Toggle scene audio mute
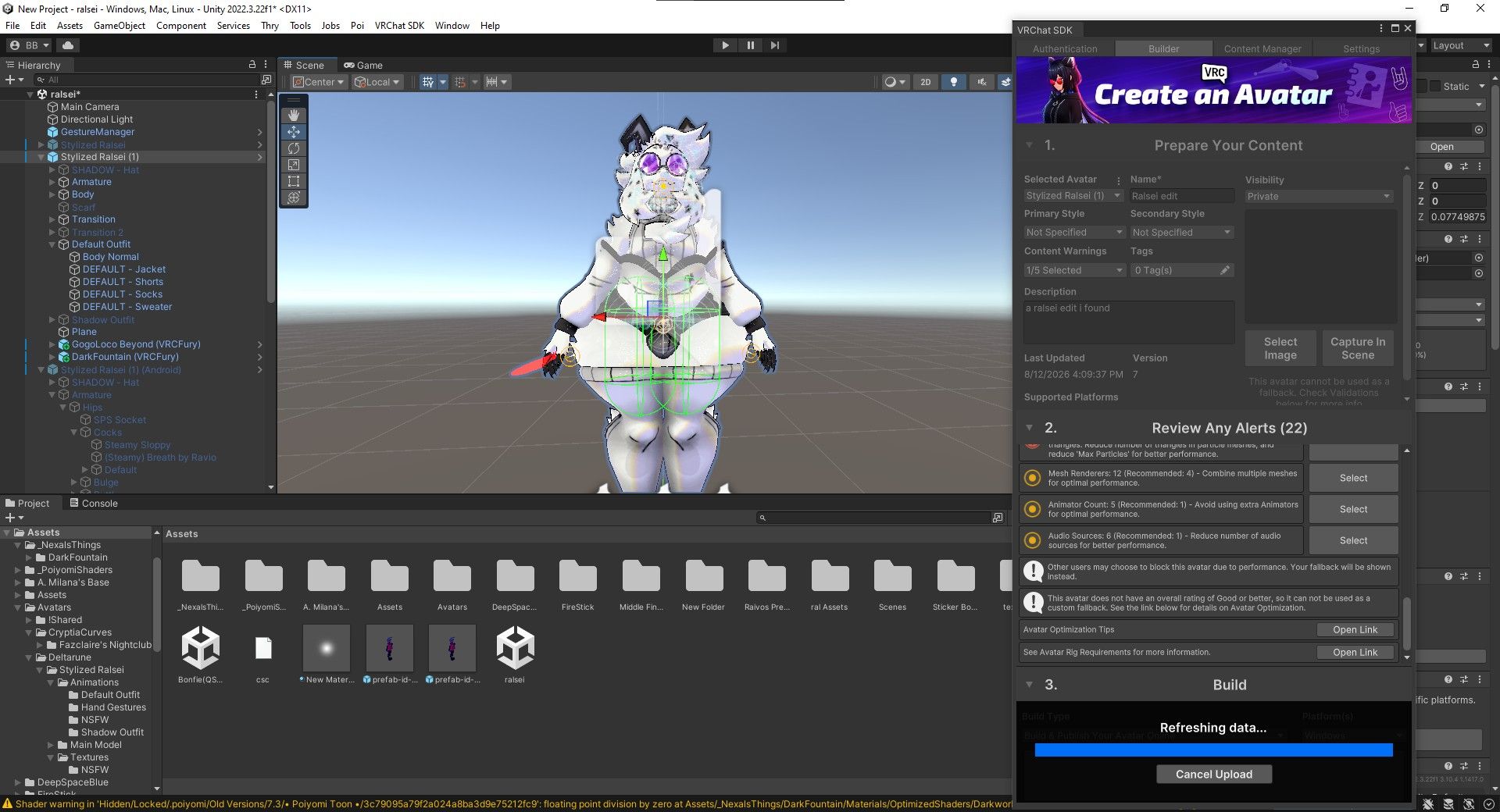The width and height of the screenshot is (1500, 812). click(981, 82)
